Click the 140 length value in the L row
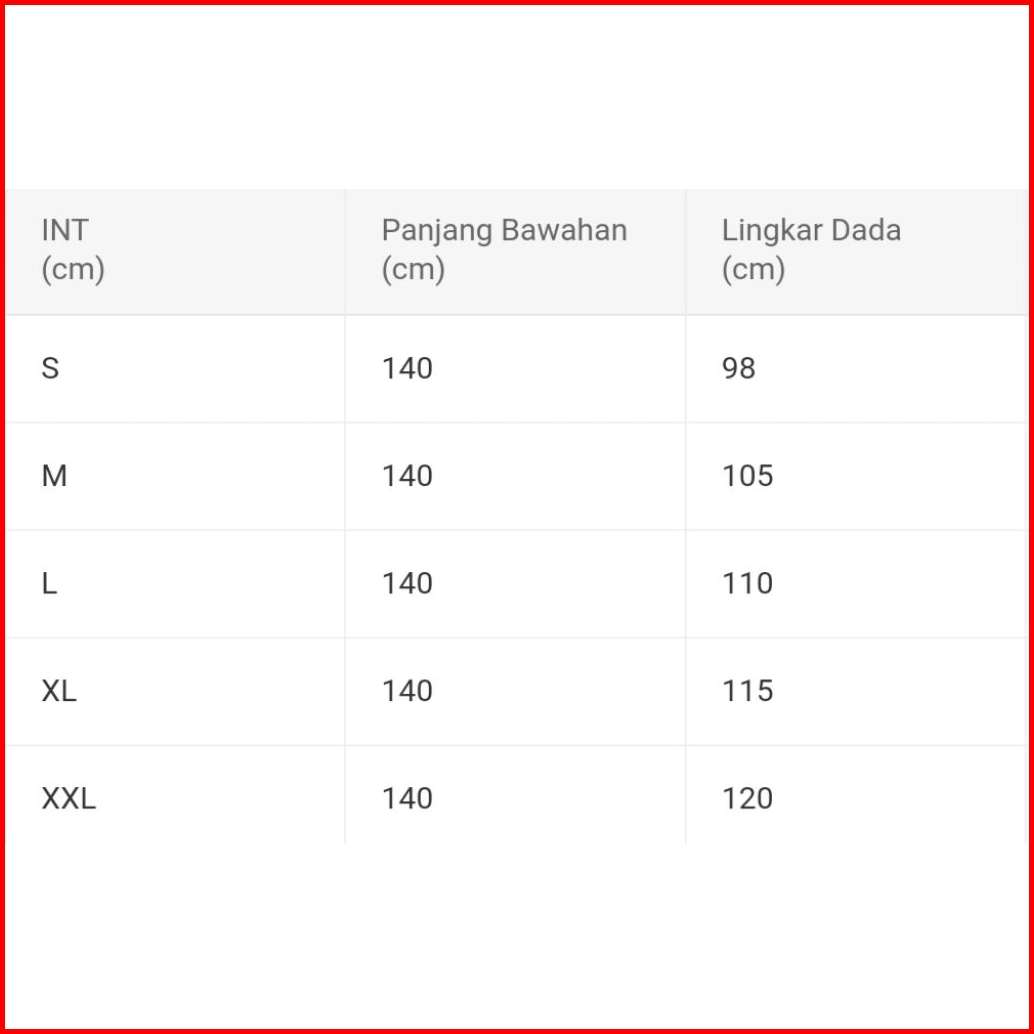 407,584
